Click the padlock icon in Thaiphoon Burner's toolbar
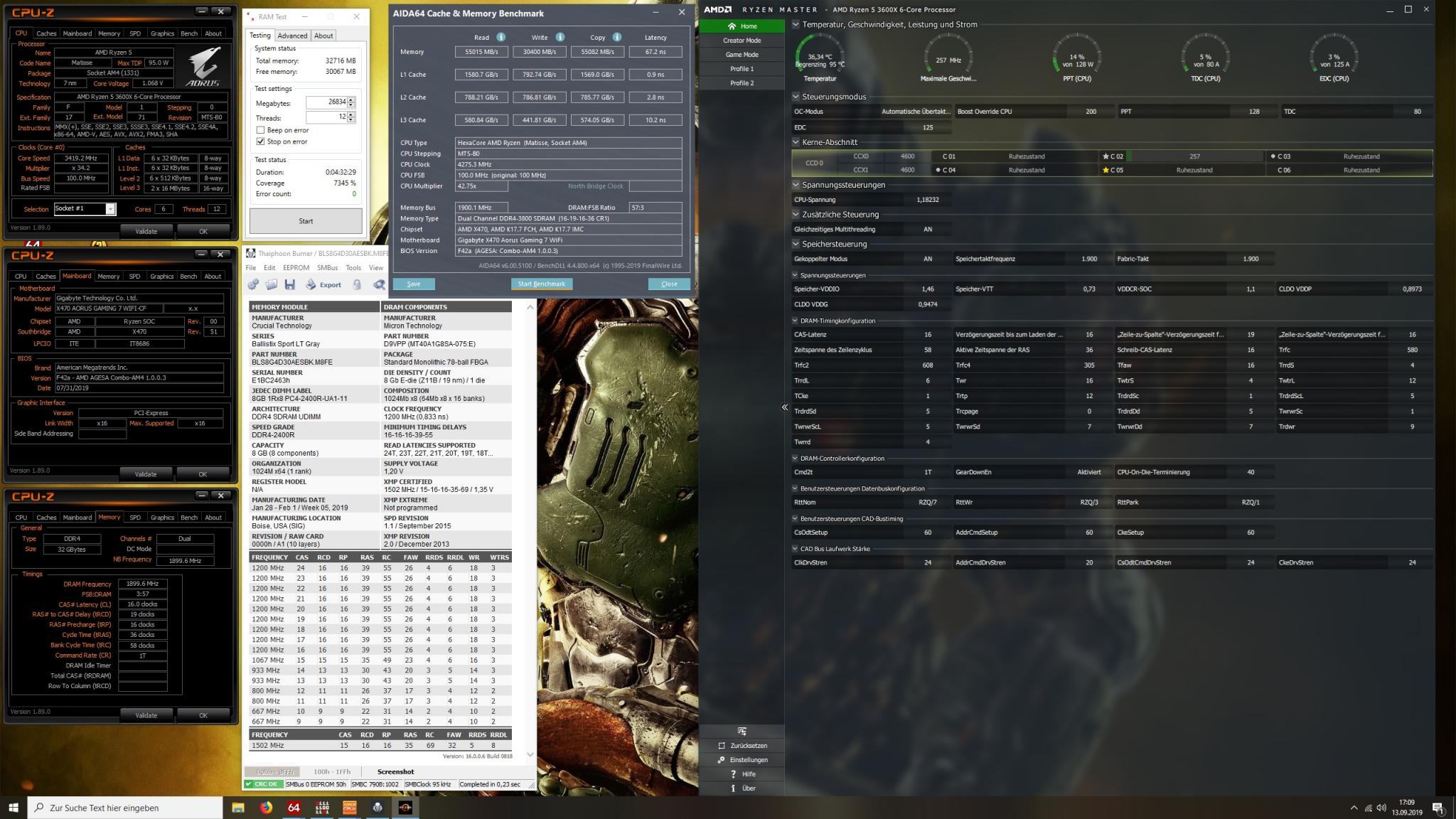Image resolution: width=1456 pixels, height=819 pixels. [357, 284]
